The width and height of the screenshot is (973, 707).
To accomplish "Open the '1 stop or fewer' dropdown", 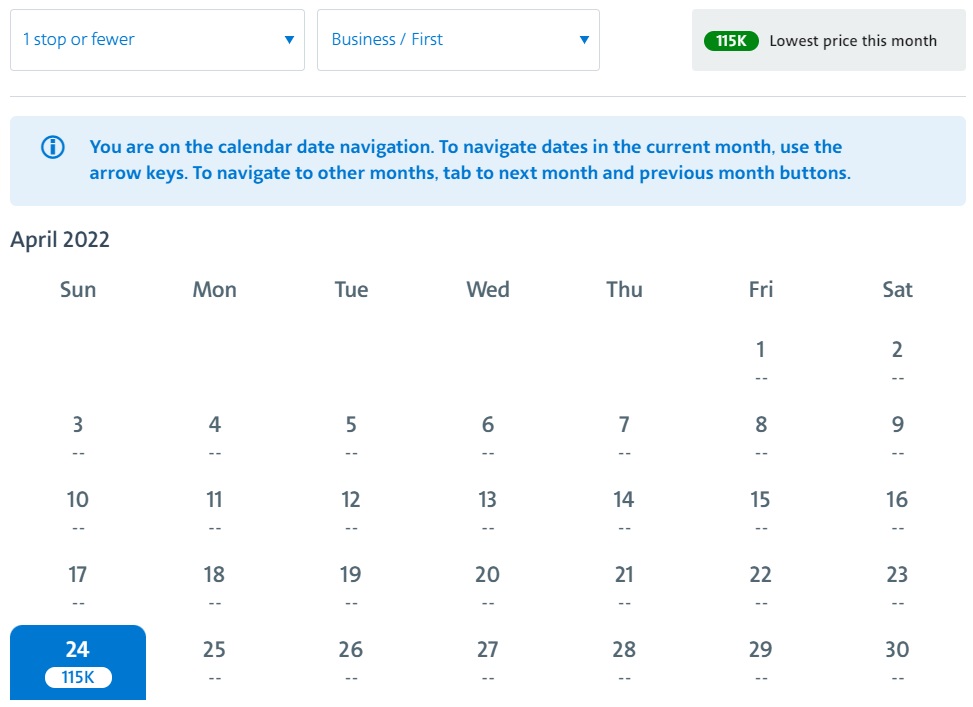I will [157, 40].
